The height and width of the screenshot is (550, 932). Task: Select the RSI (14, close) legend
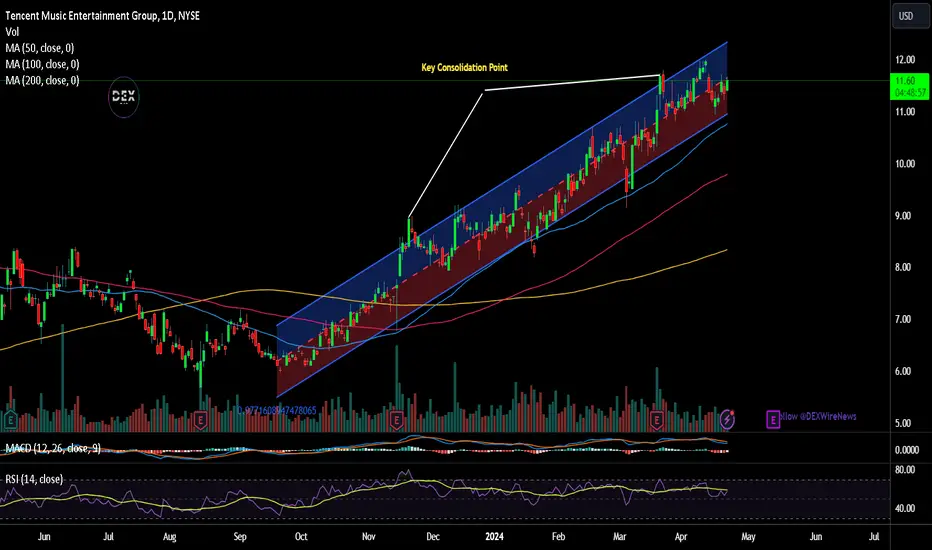(x=34, y=479)
